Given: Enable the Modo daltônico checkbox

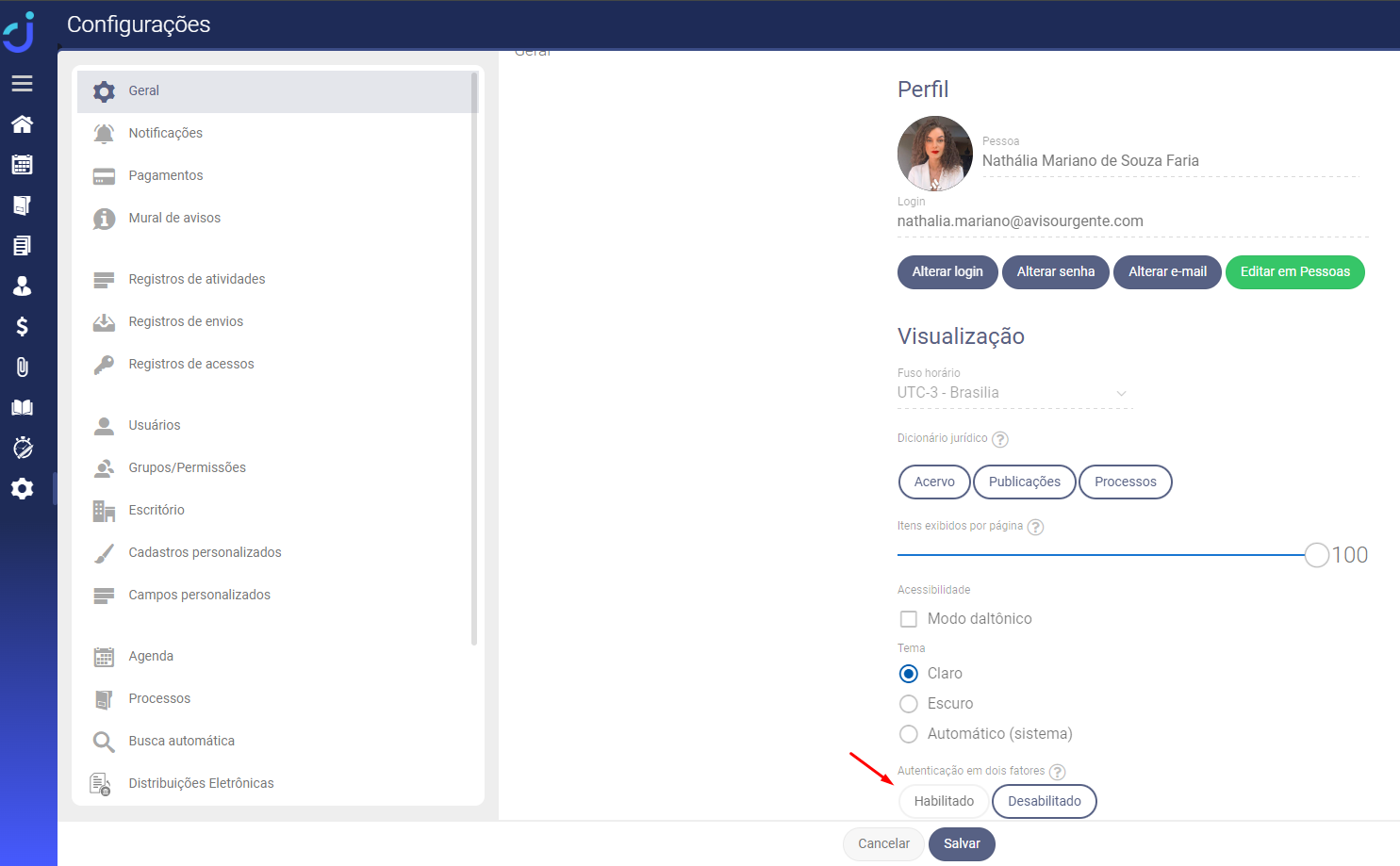Looking at the screenshot, I should click(909, 619).
